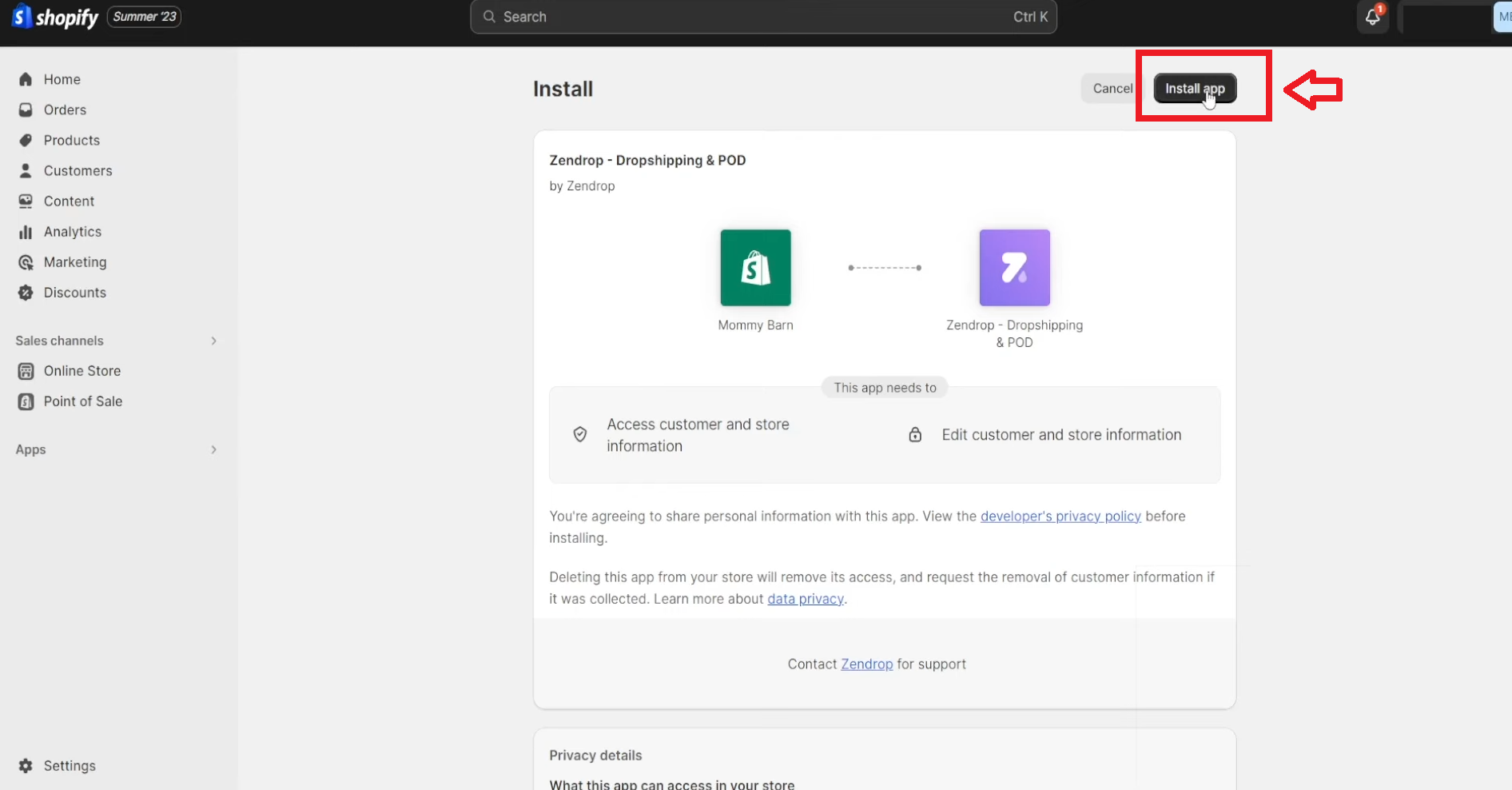
Task: Click the search magnifier icon
Action: point(489,17)
